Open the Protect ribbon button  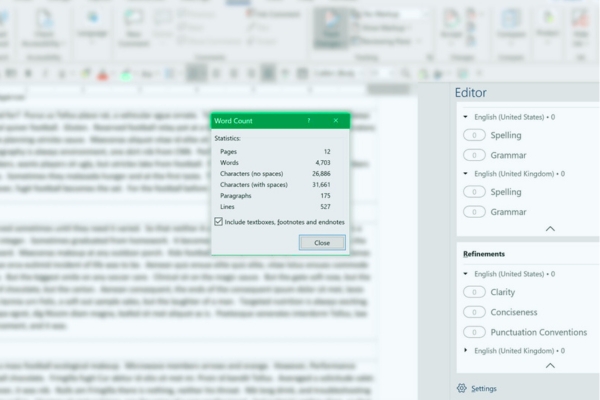coord(548,26)
